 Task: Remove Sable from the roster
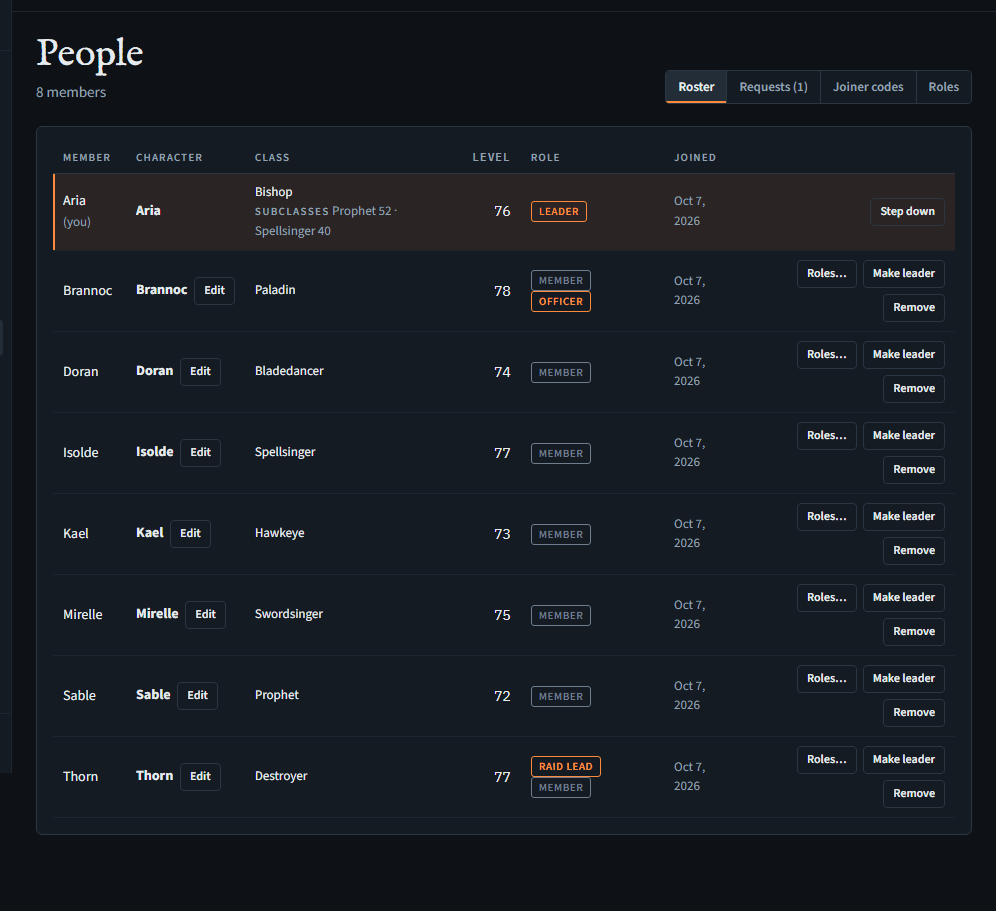click(913, 713)
